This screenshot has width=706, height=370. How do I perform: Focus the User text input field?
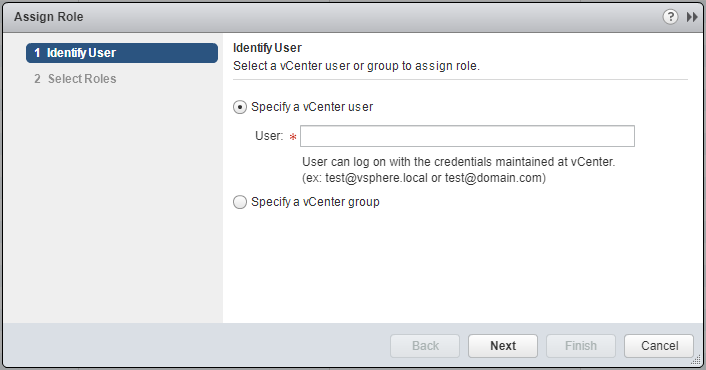[467, 136]
